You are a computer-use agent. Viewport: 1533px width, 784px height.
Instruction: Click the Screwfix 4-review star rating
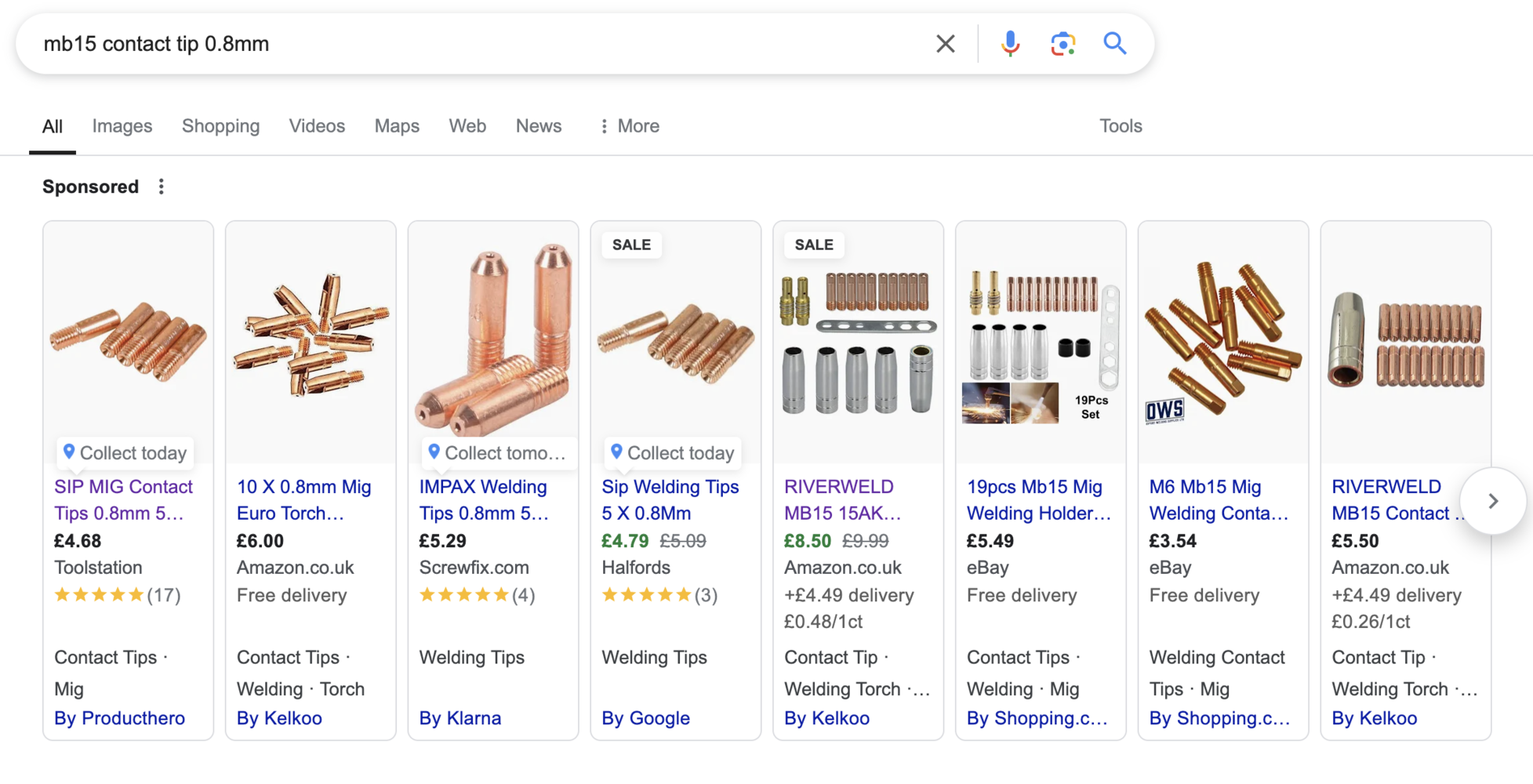(478, 595)
